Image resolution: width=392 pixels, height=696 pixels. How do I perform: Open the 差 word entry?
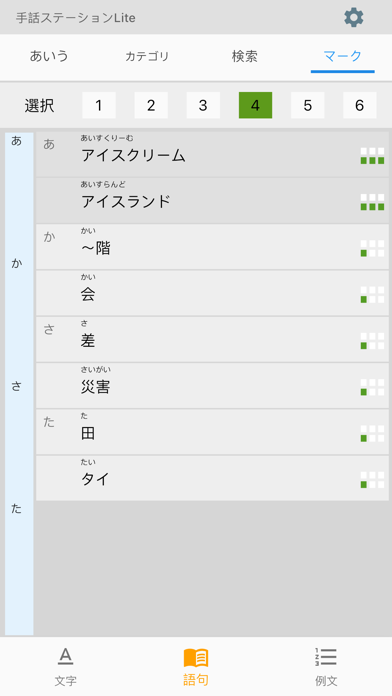tap(212, 340)
